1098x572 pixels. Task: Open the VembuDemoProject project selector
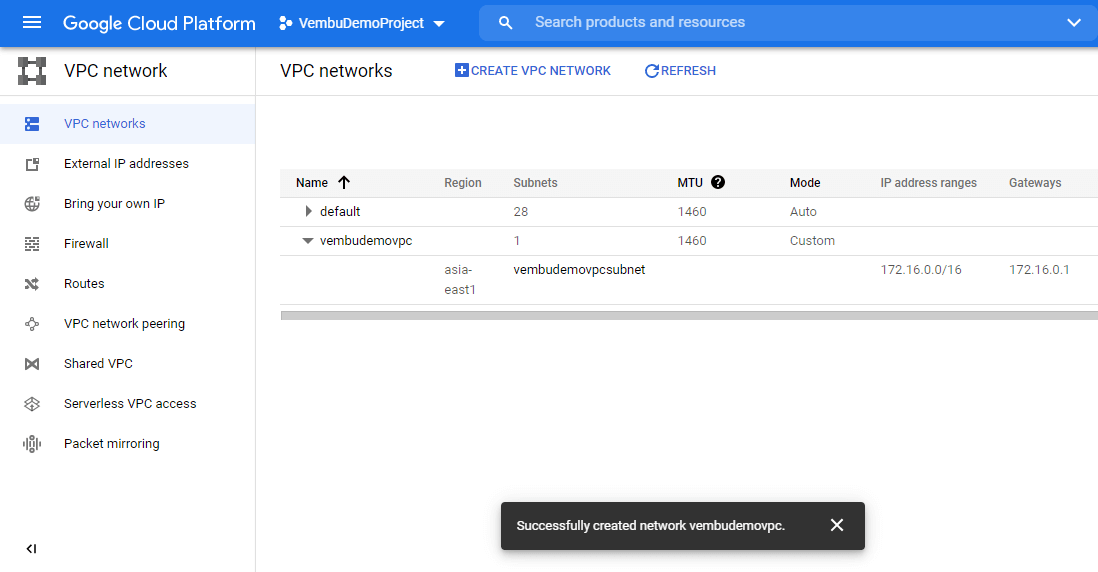(x=361, y=23)
